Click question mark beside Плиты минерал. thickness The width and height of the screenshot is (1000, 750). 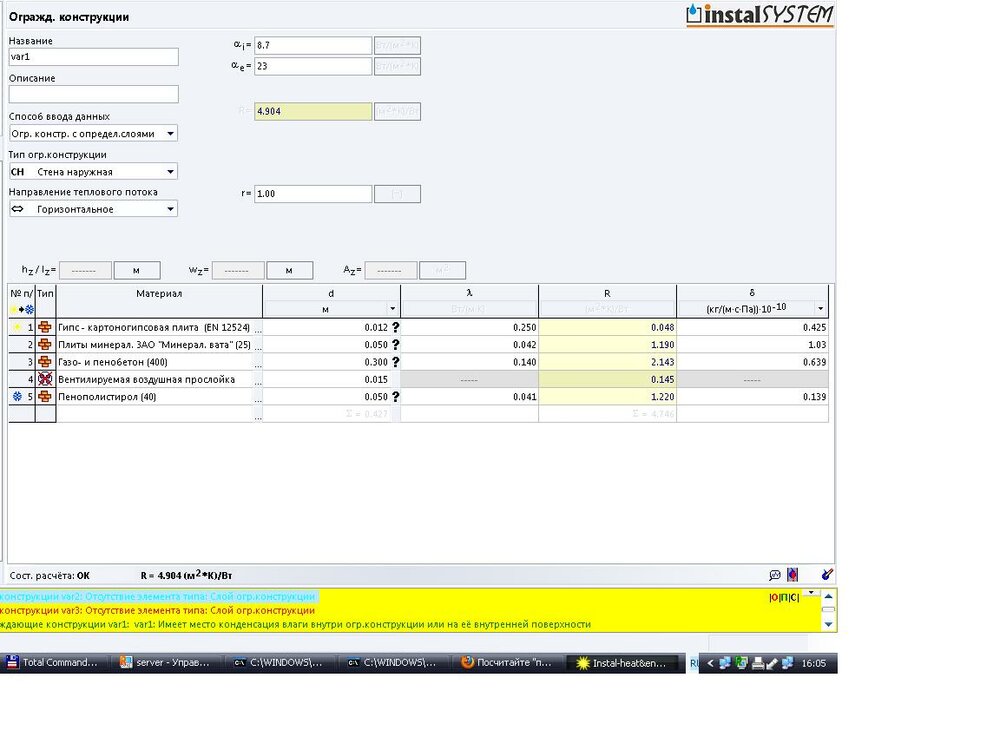tap(395, 344)
